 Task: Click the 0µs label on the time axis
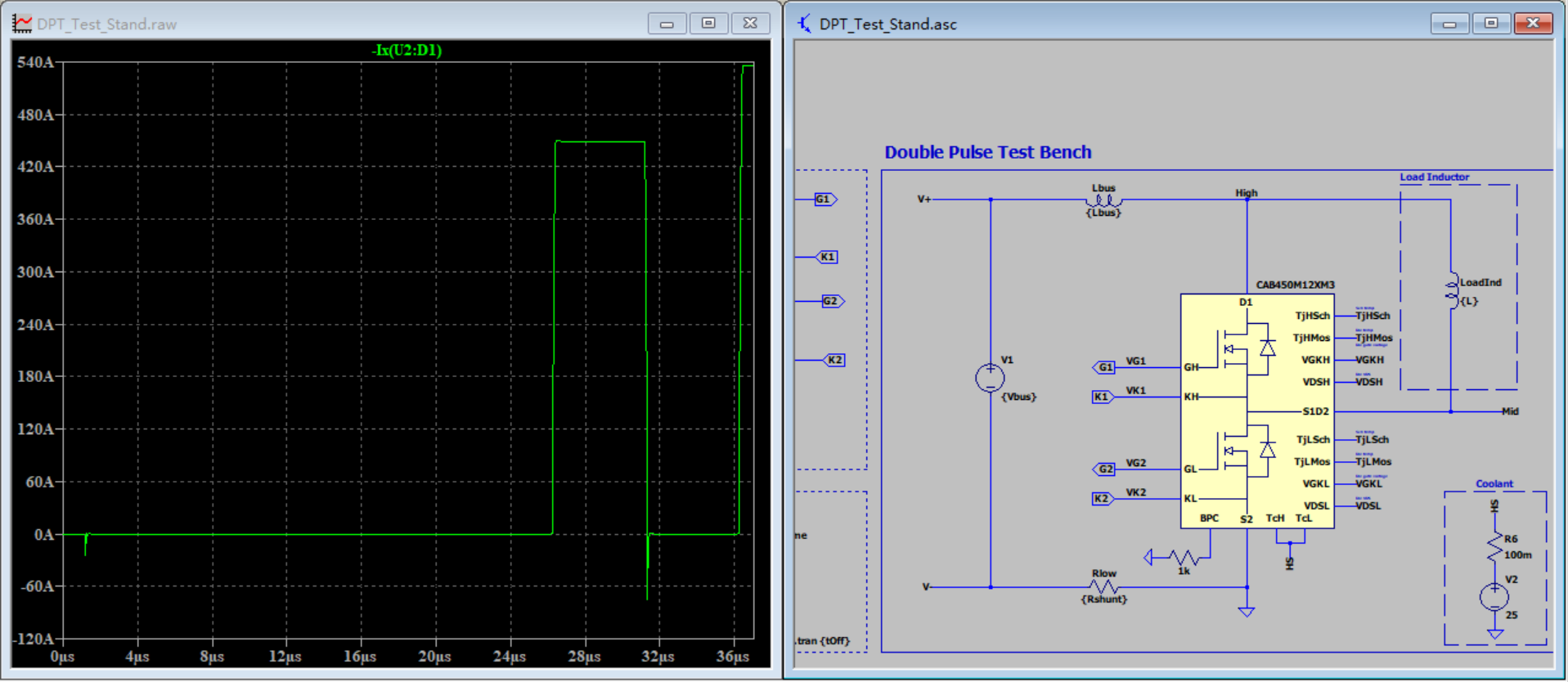62,657
